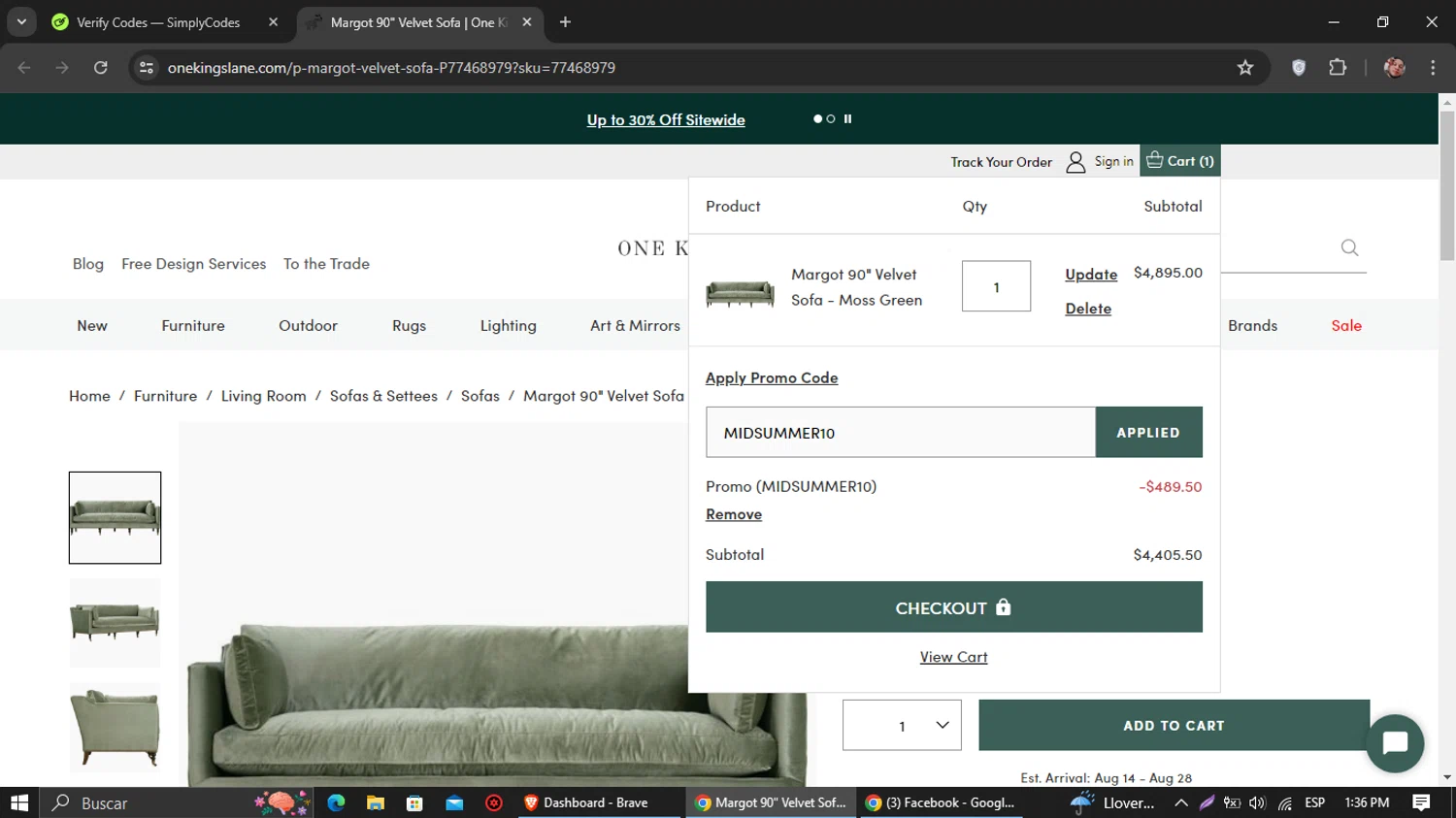
Task: Open View Cart link
Action: pyautogui.click(x=954, y=657)
